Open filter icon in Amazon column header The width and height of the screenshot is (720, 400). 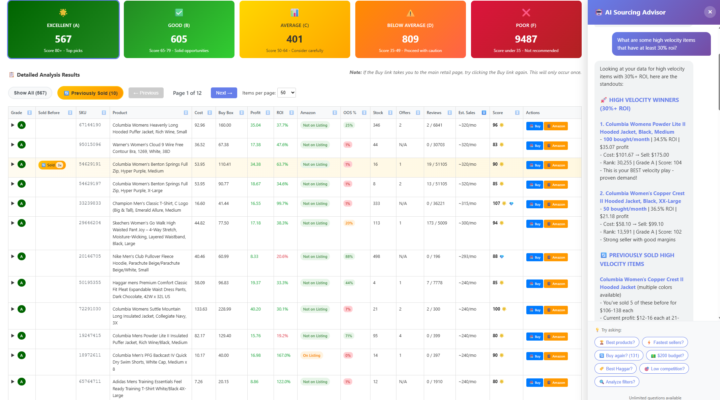click(x=334, y=113)
